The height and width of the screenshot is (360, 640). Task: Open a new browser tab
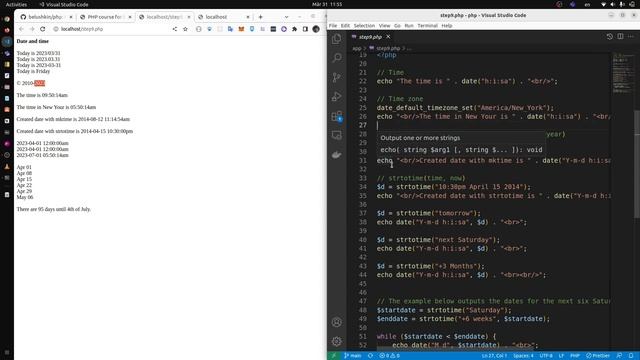pyautogui.click(x=260, y=17)
